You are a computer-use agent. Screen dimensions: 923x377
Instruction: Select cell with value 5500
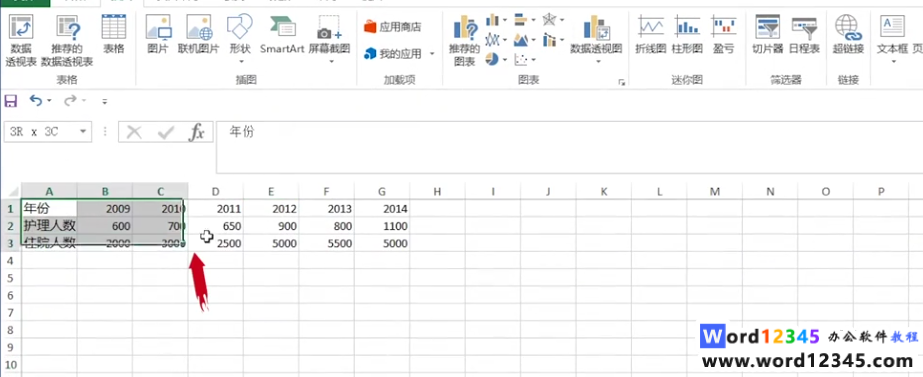327,243
